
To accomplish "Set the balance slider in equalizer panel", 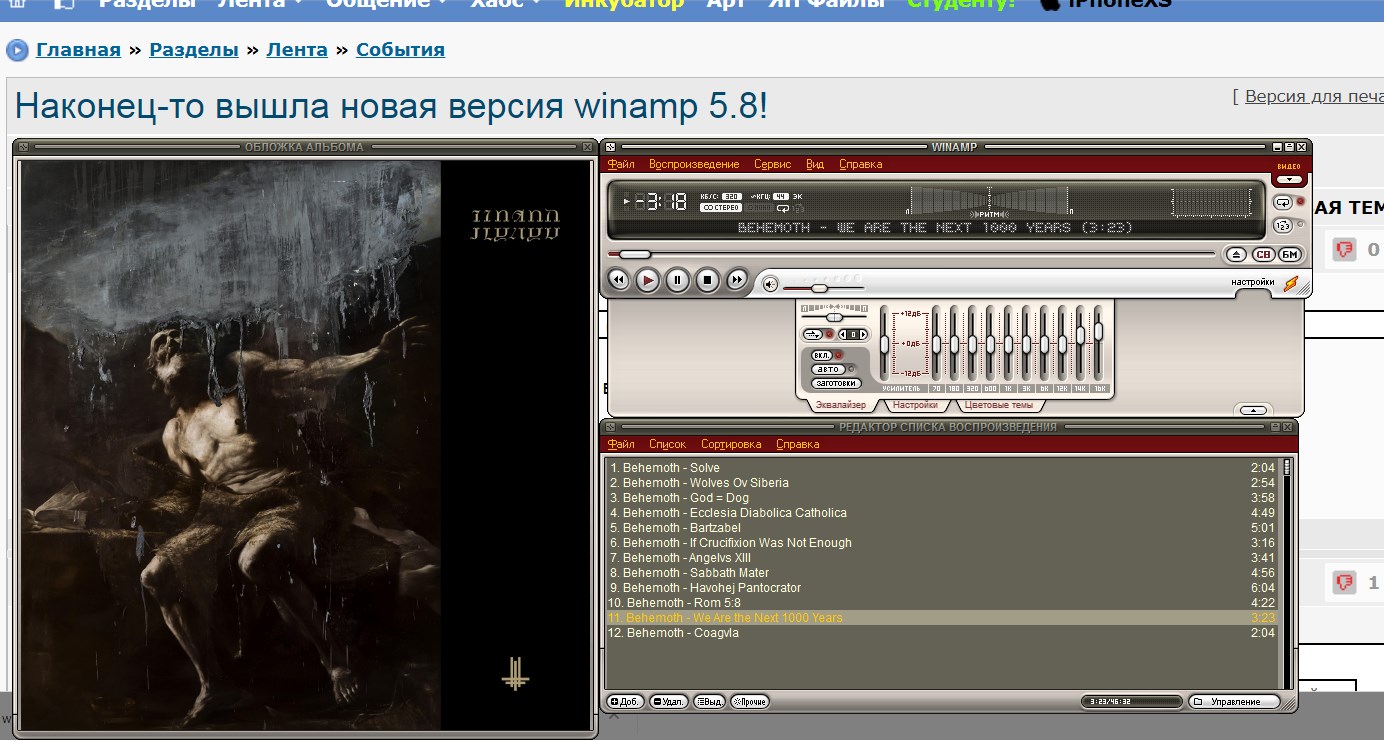I will [x=836, y=317].
